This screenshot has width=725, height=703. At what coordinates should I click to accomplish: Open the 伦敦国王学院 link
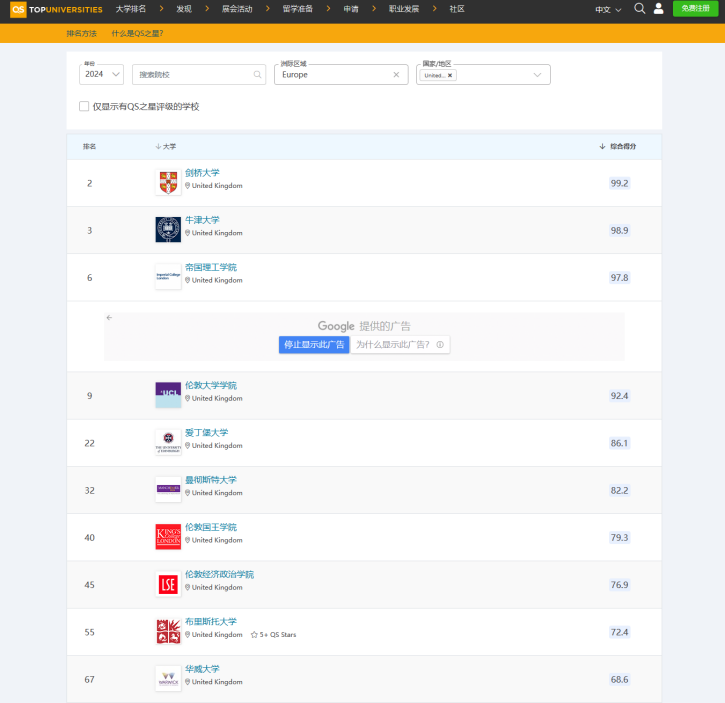click(x=211, y=527)
